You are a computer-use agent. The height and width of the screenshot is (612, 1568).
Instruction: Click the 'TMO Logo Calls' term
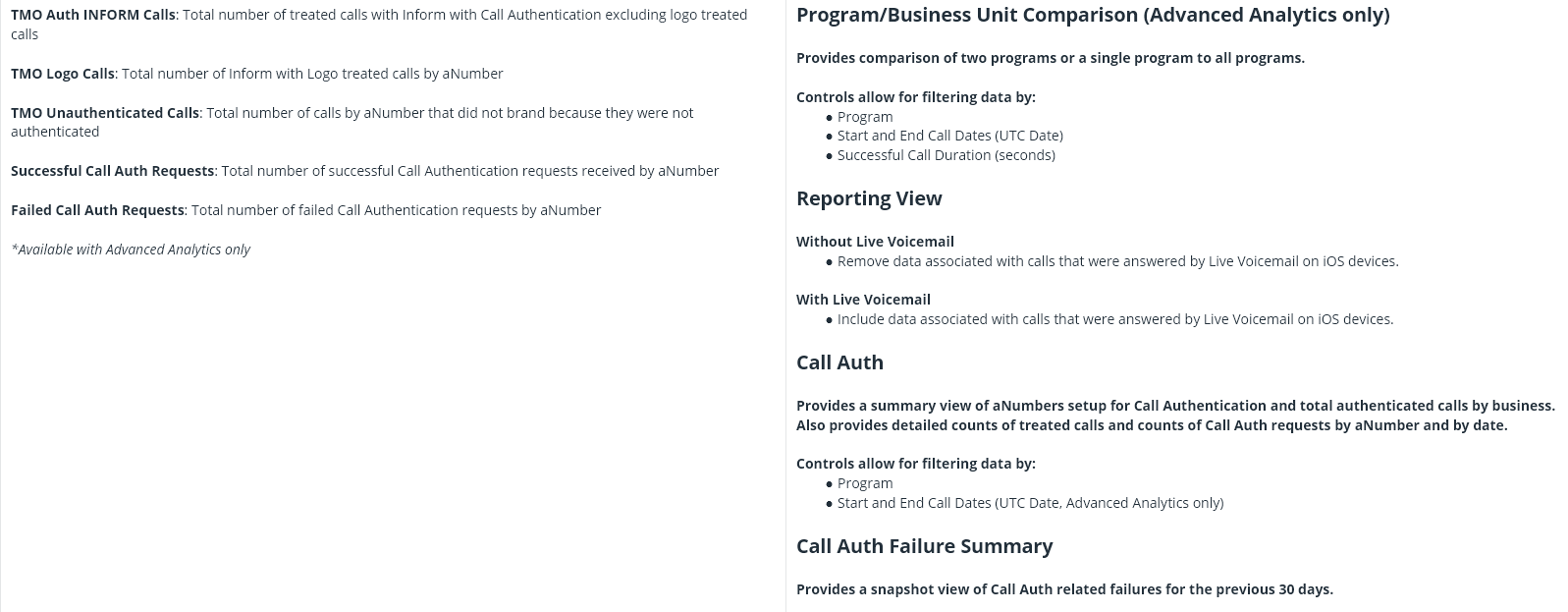tap(63, 74)
